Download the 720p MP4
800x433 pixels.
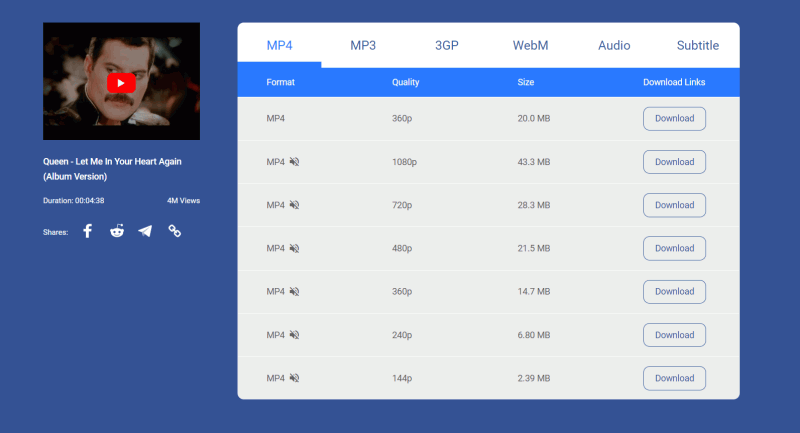click(x=674, y=205)
